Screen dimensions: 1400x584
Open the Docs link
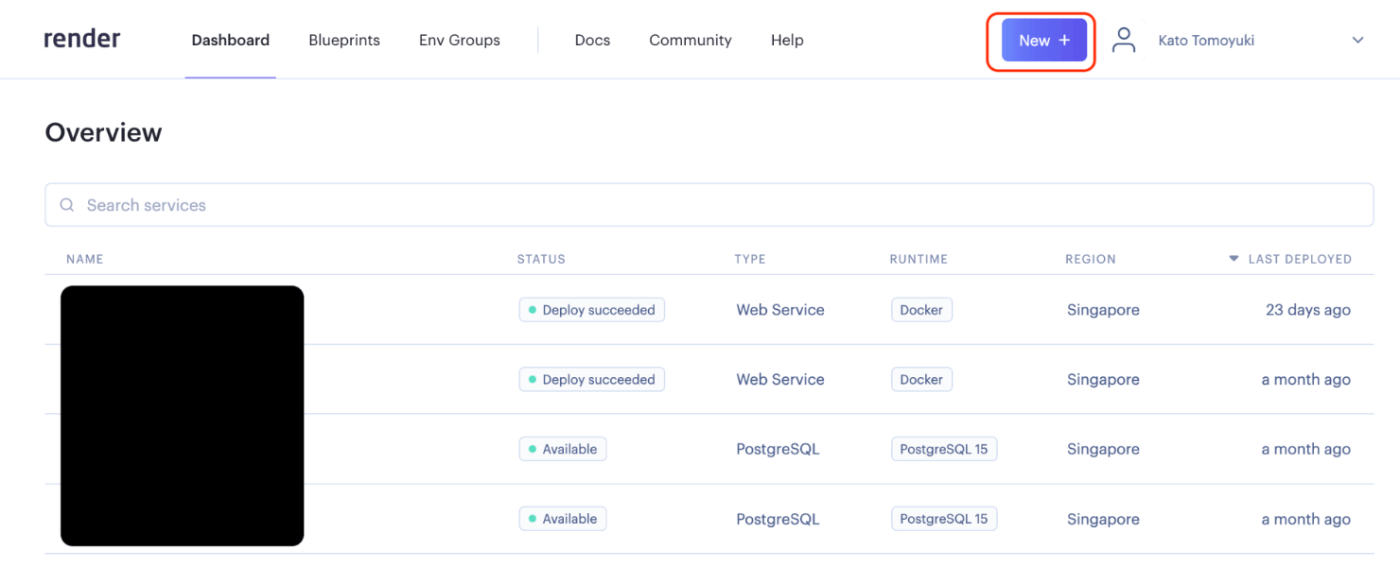pos(592,41)
